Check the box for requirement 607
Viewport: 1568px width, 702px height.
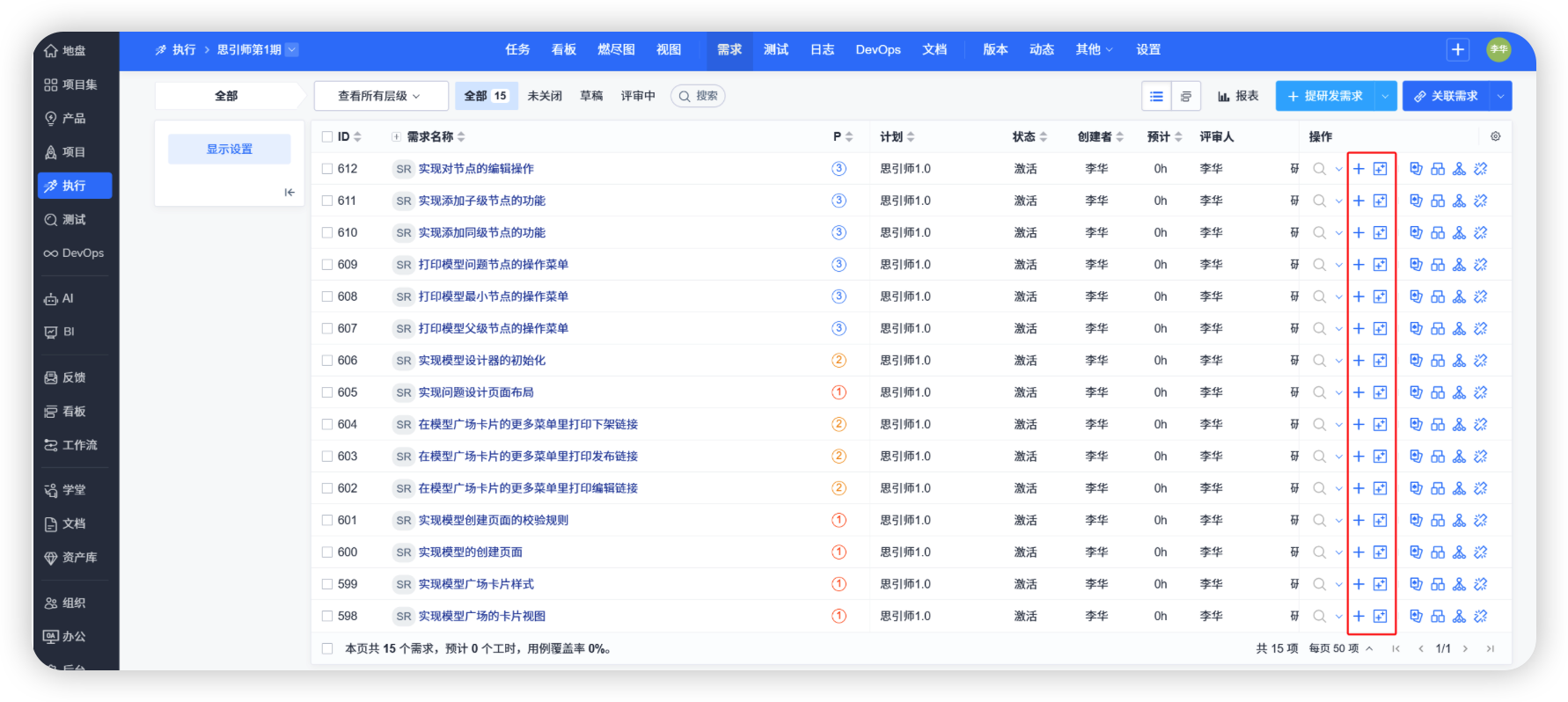327,329
